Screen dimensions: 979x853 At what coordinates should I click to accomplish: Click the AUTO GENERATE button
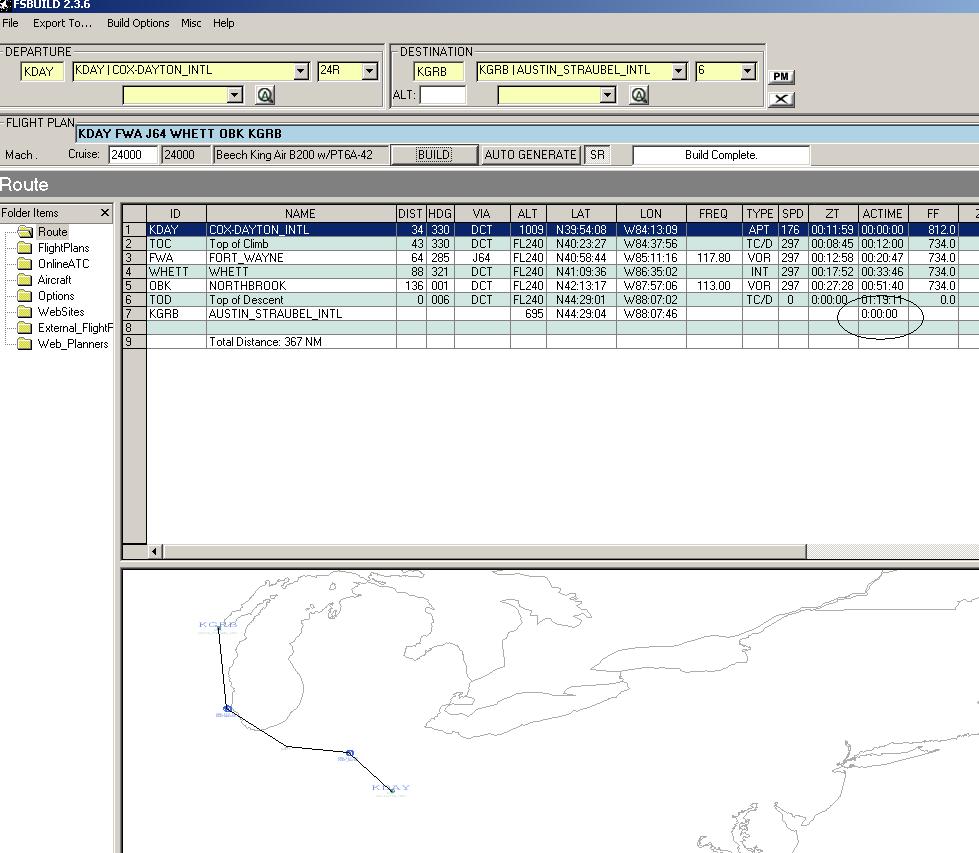tap(531, 155)
